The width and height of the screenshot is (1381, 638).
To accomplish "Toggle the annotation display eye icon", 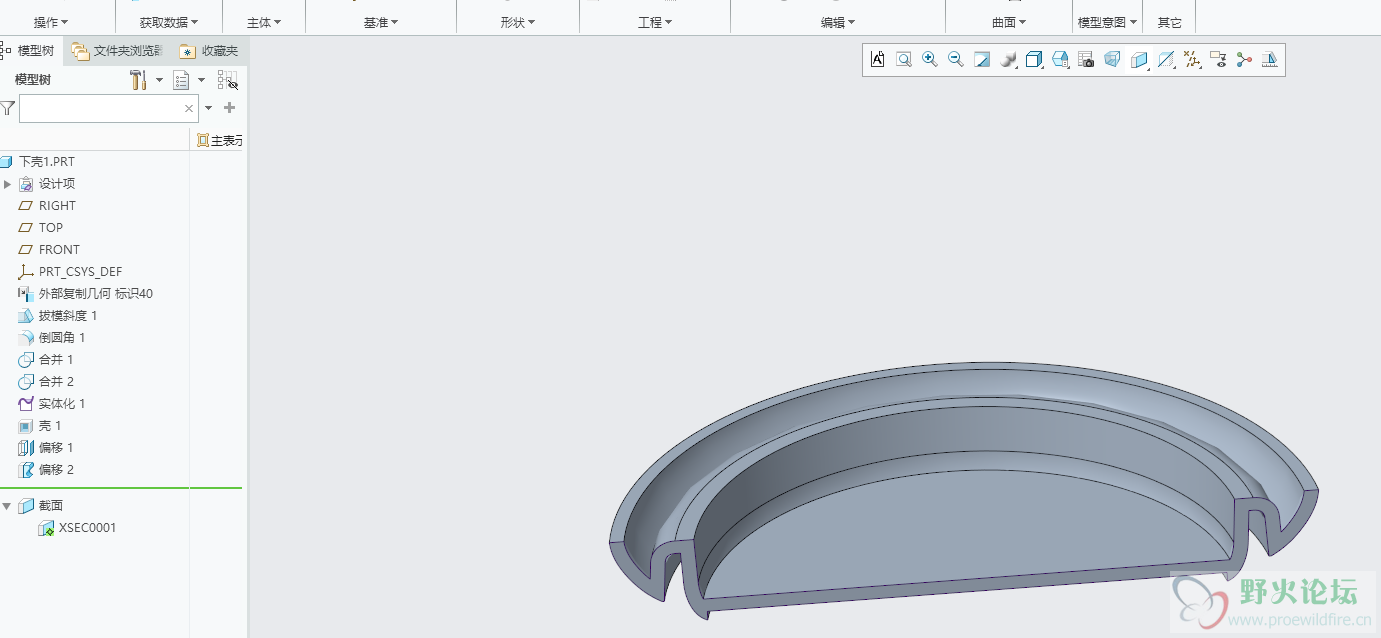I will 1218,60.
